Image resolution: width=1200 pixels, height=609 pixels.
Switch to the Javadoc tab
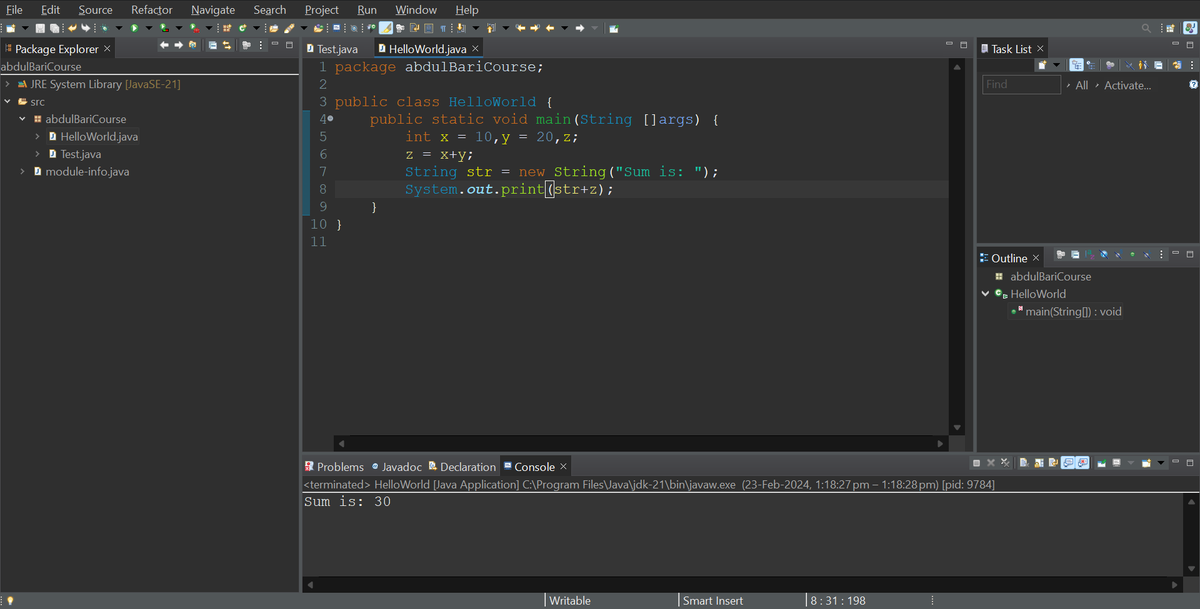[x=396, y=467]
